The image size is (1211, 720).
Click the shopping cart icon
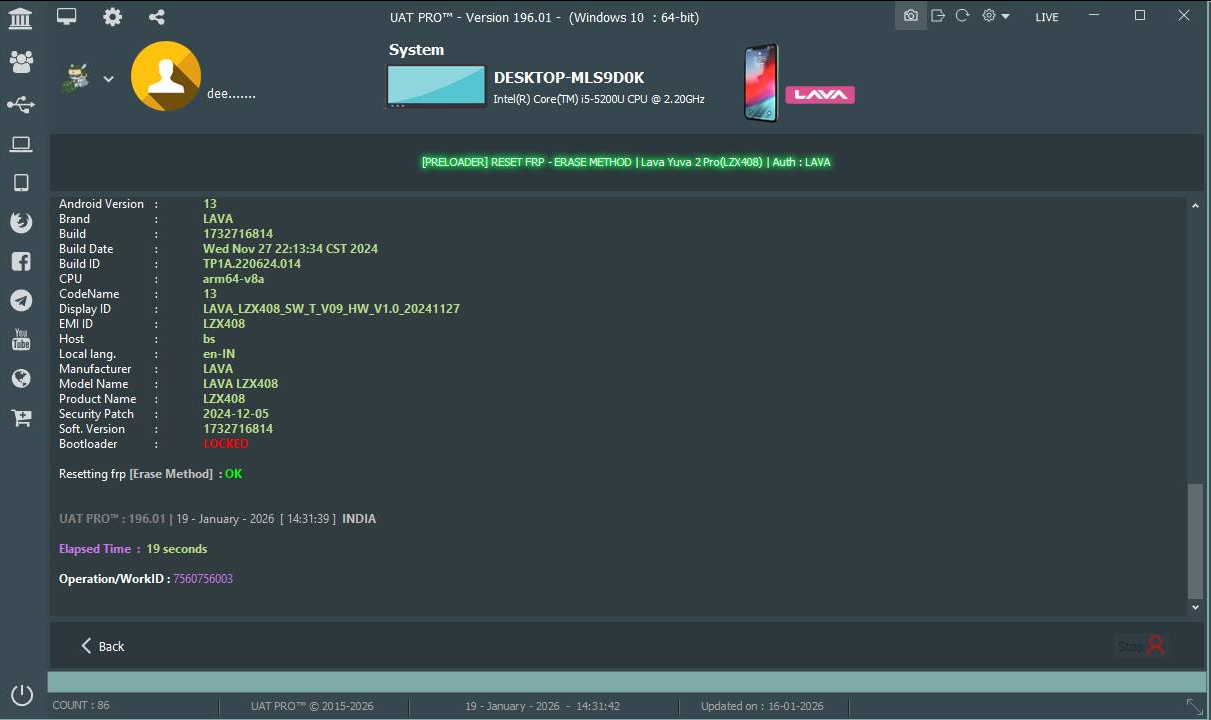click(x=21, y=418)
